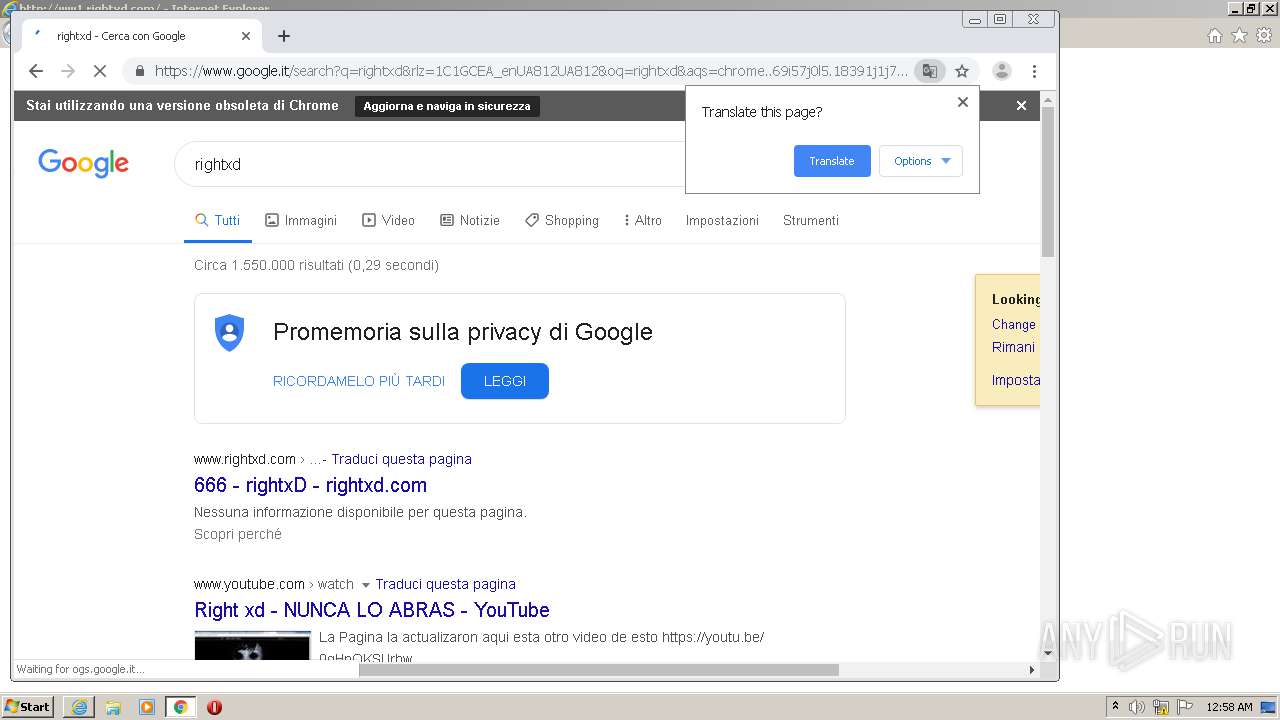The width and height of the screenshot is (1280, 720).
Task: Select the Video search tab
Action: click(x=388, y=220)
